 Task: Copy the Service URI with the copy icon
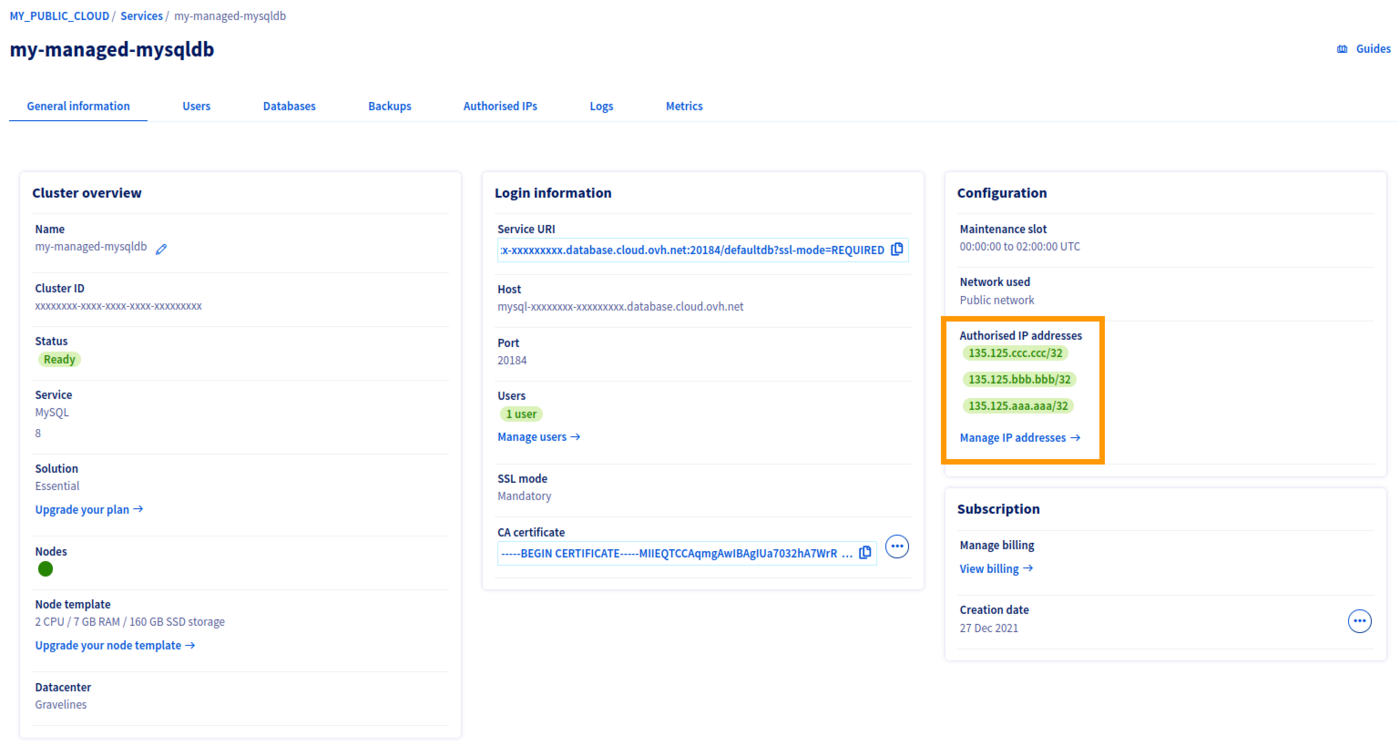click(x=896, y=249)
